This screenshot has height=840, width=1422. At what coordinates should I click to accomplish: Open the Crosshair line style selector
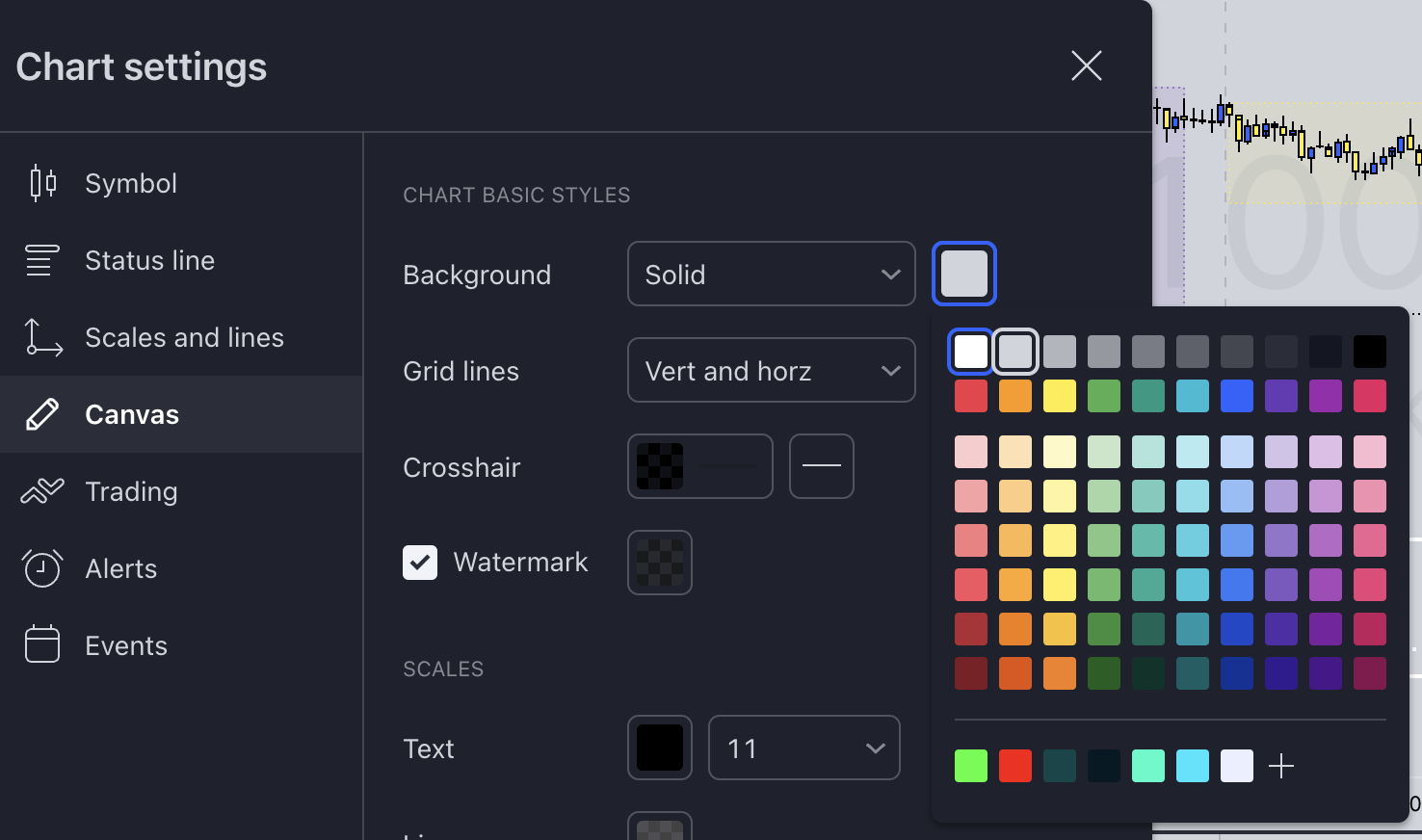821,466
